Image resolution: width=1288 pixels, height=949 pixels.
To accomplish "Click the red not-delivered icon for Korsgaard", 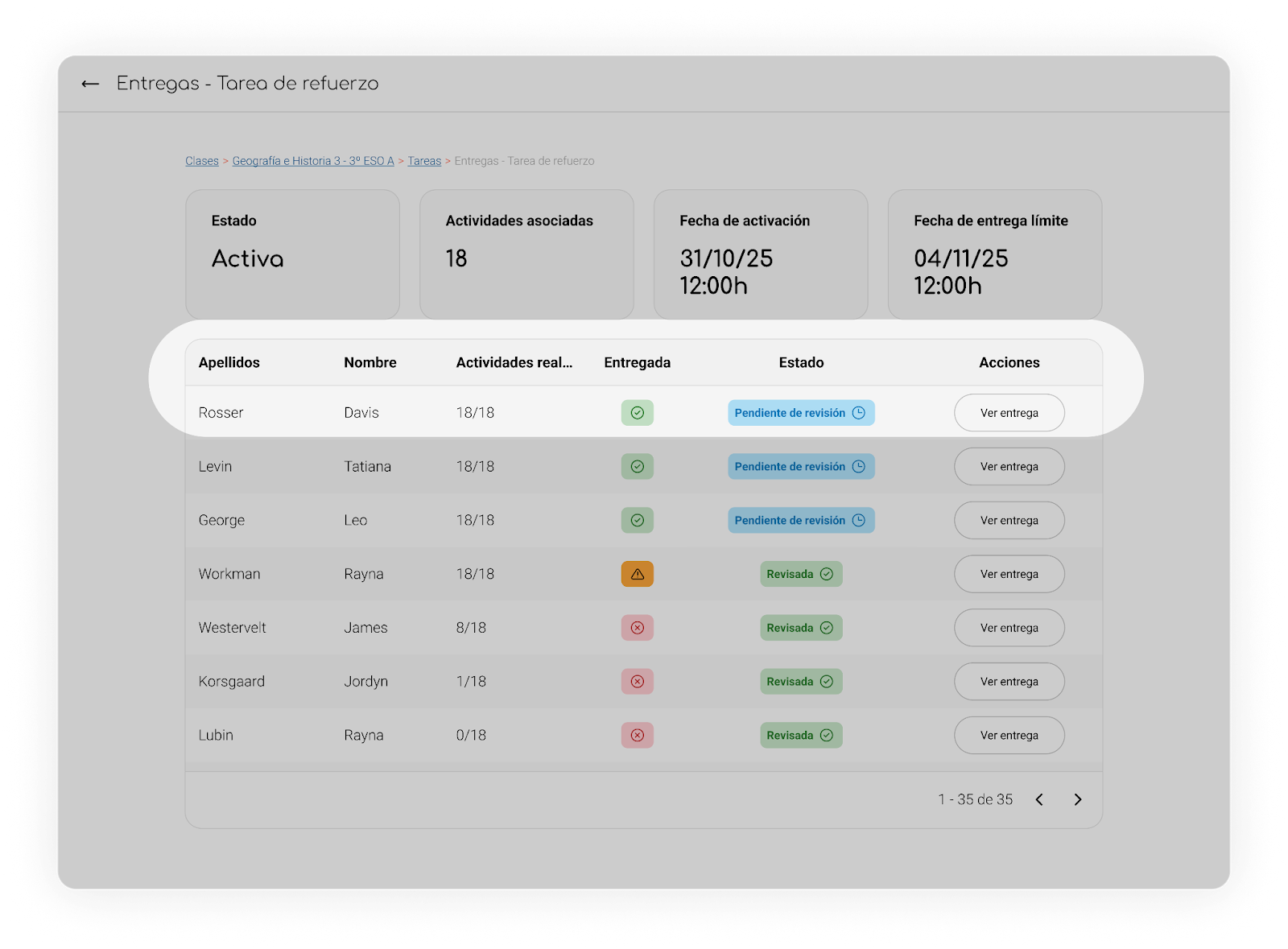I will pos(637,682).
